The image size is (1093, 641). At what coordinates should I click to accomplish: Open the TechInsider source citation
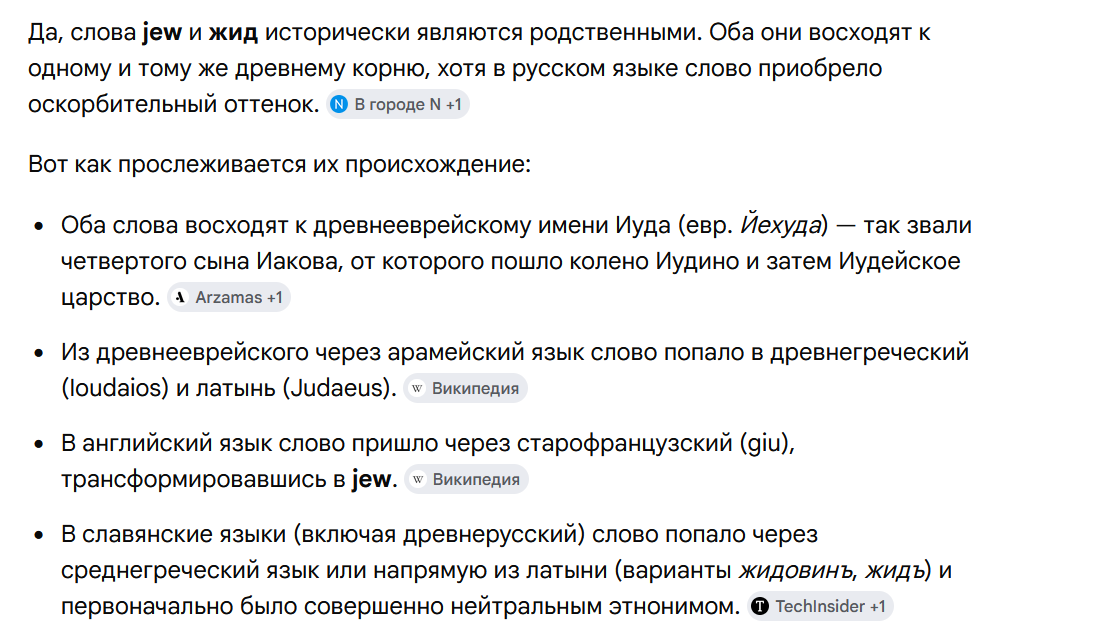[x=820, y=606]
